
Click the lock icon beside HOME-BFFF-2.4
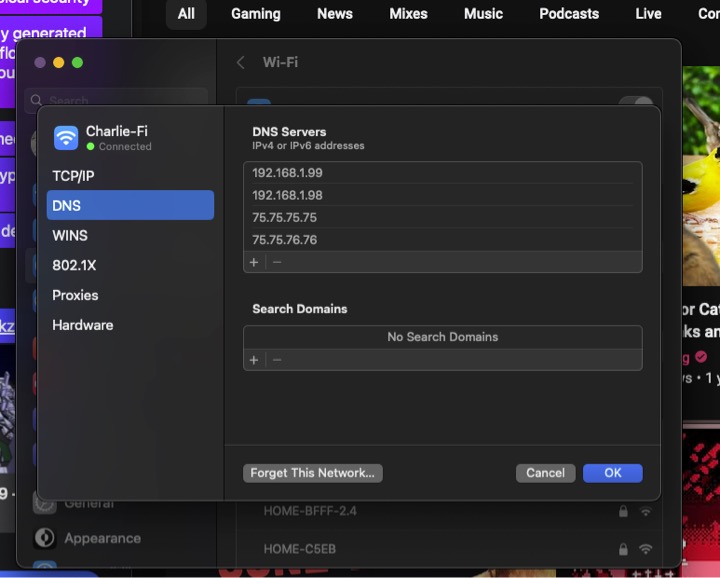(x=623, y=511)
